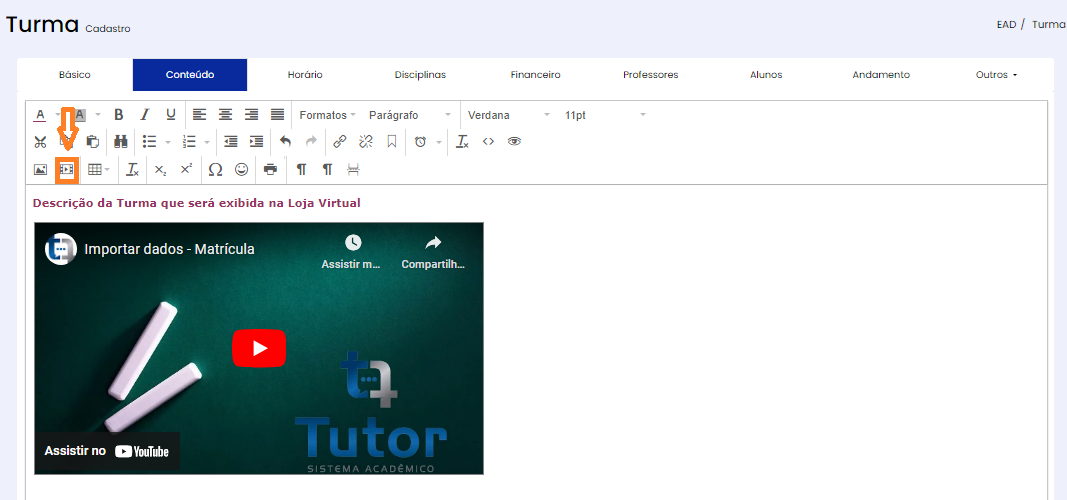Align text to the right

pyautogui.click(x=252, y=115)
